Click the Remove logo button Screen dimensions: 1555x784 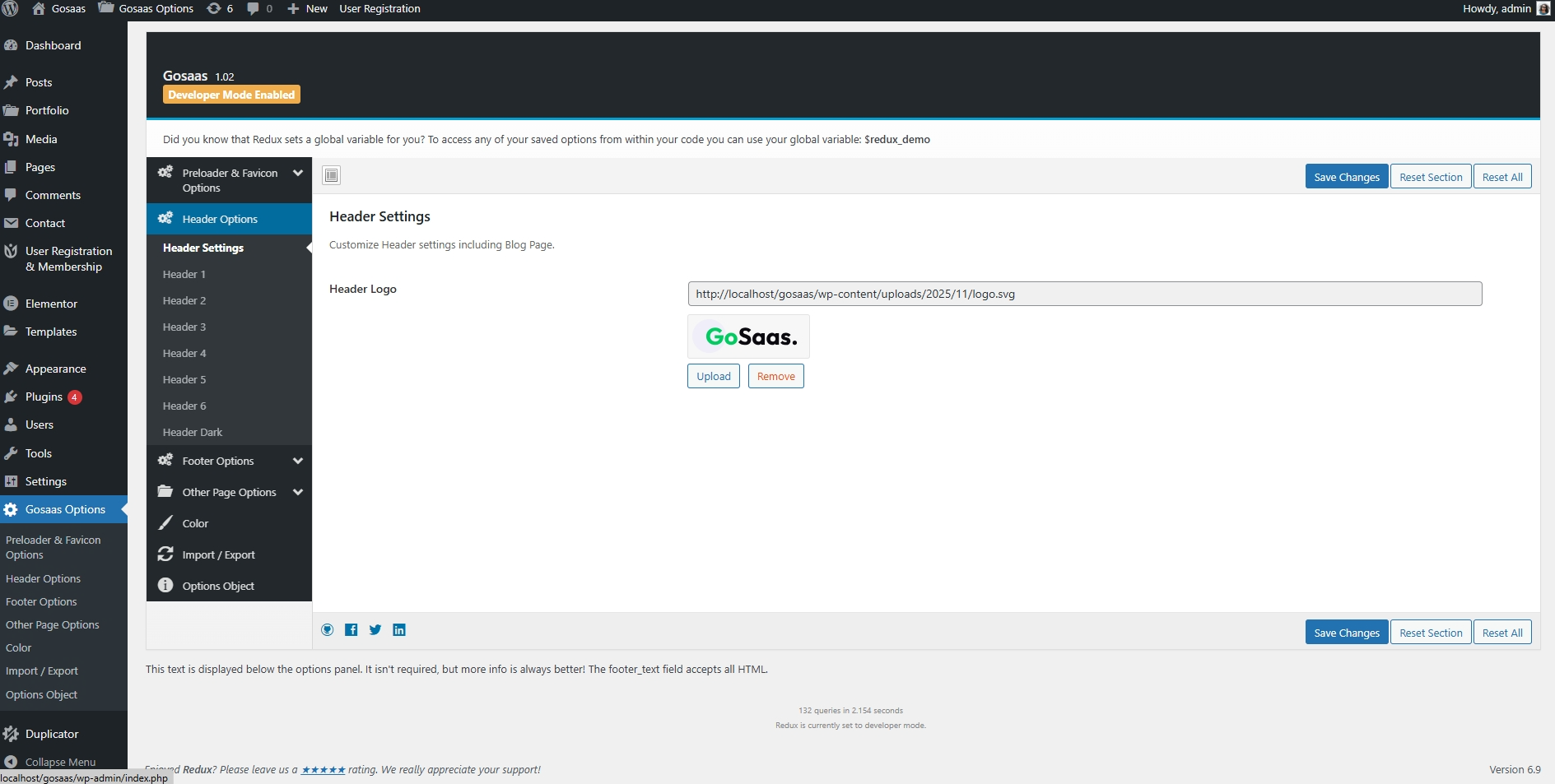click(x=775, y=376)
